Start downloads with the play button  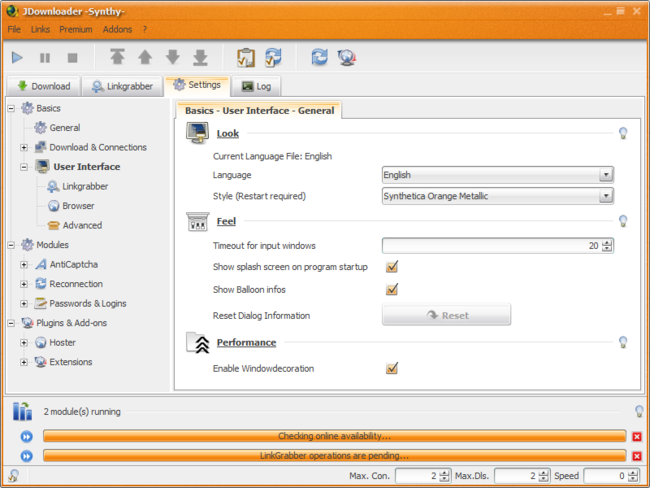[x=17, y=58]
